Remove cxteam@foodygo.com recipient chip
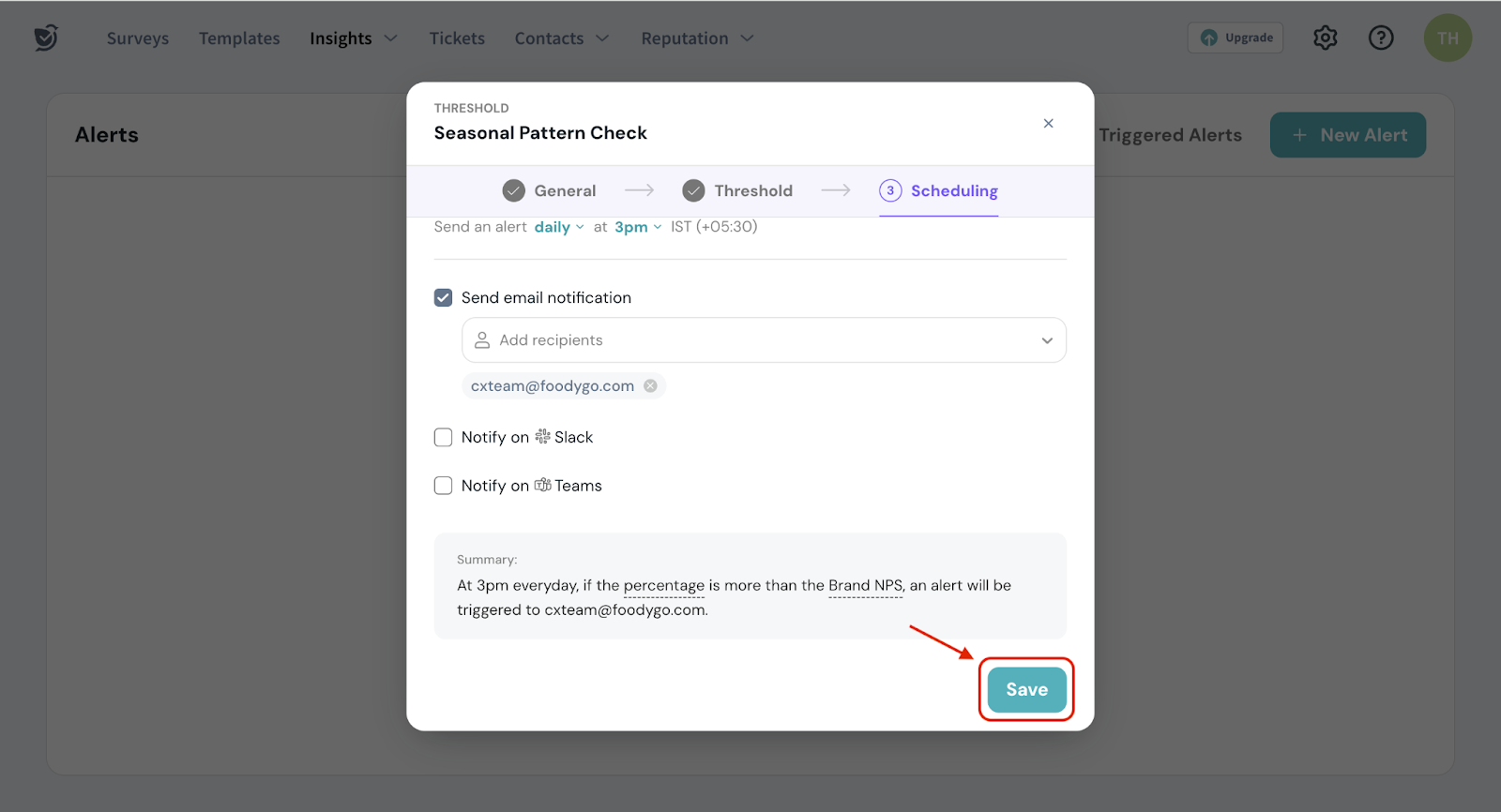Image resolution: width=1501 pixels, height=812 pixels. (x=650, y=386)
